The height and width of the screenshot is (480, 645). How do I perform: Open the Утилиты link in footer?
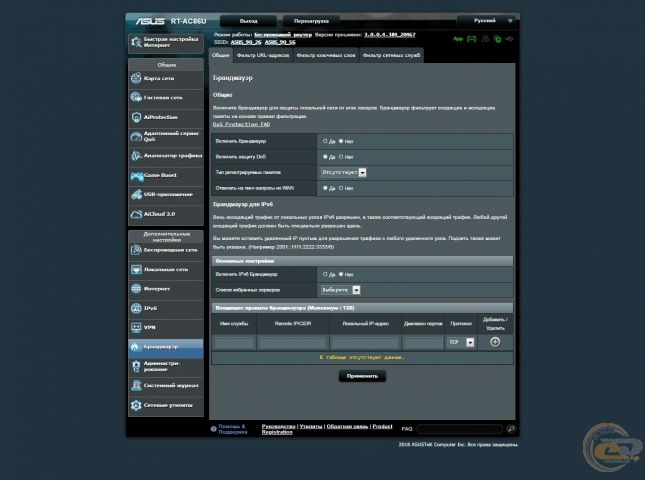tap(311, 427)
